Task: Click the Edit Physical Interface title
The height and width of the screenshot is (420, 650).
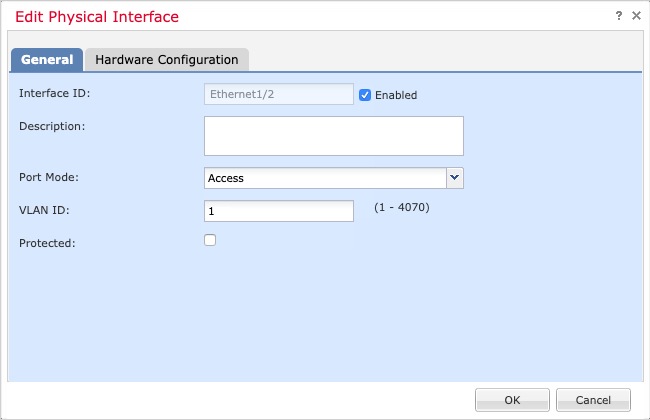Action: pyautogui.click(x=97, y=17)
